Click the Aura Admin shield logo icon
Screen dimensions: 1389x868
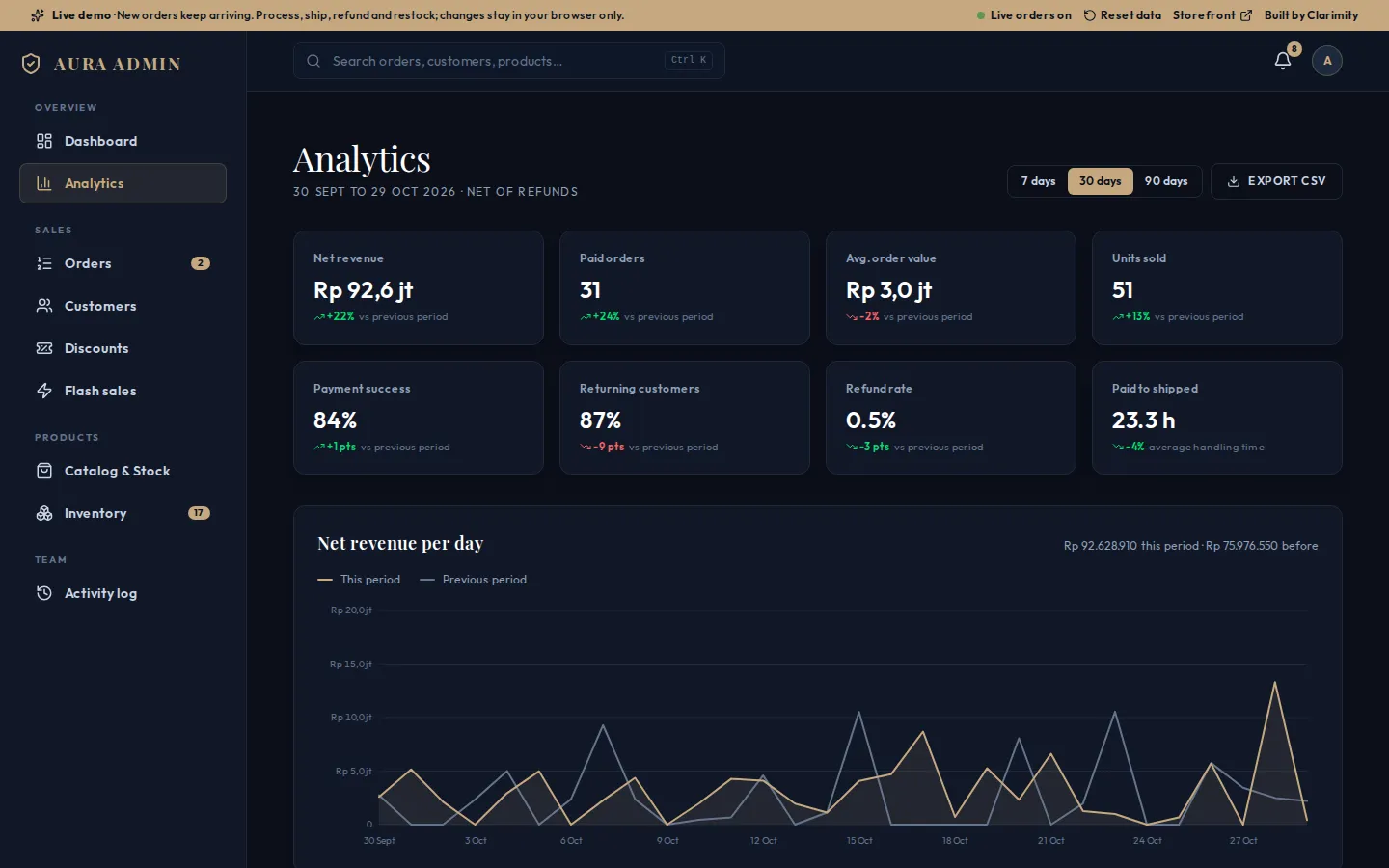pyautogui.click(x=31, y=64)
